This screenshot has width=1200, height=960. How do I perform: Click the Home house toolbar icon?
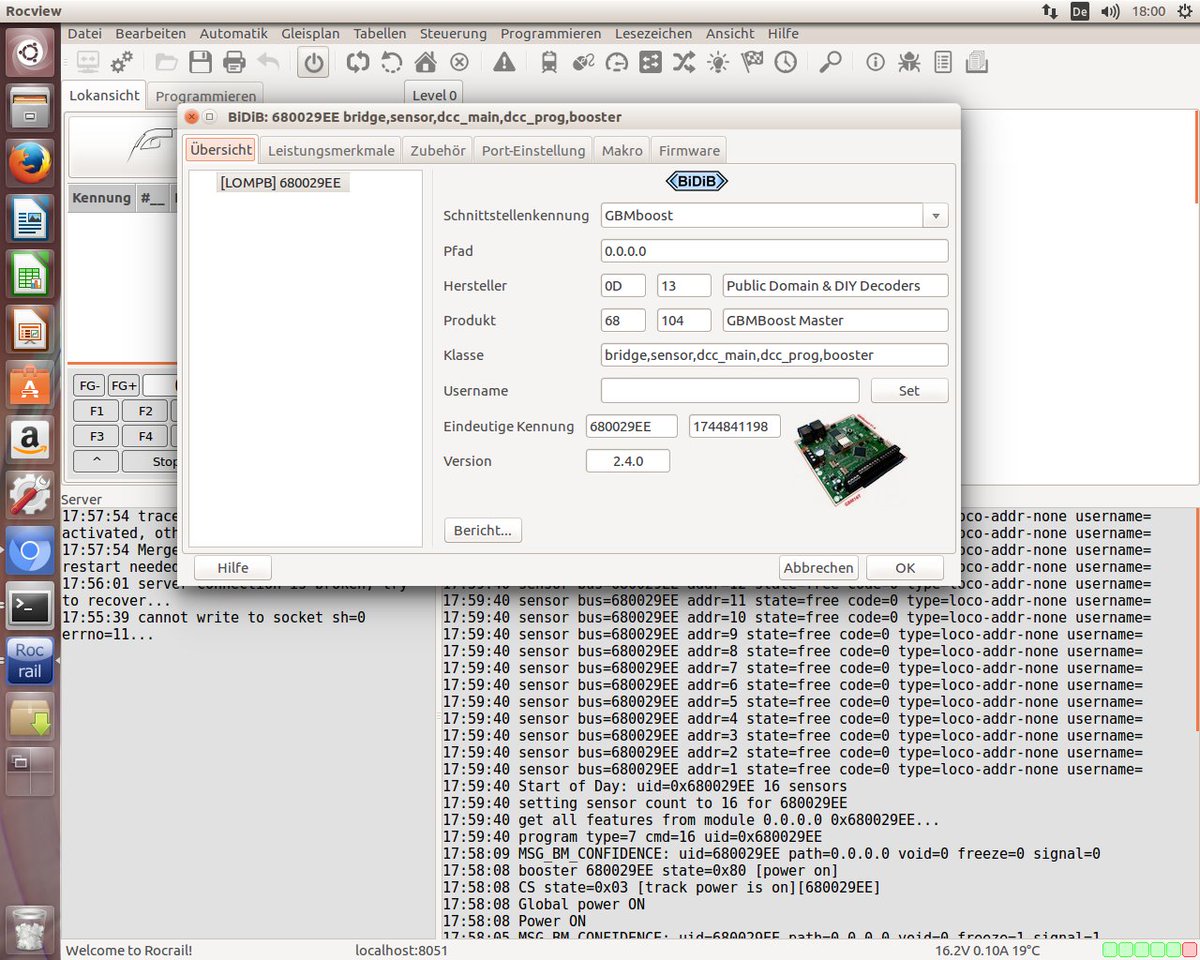[x=425, y=63]
